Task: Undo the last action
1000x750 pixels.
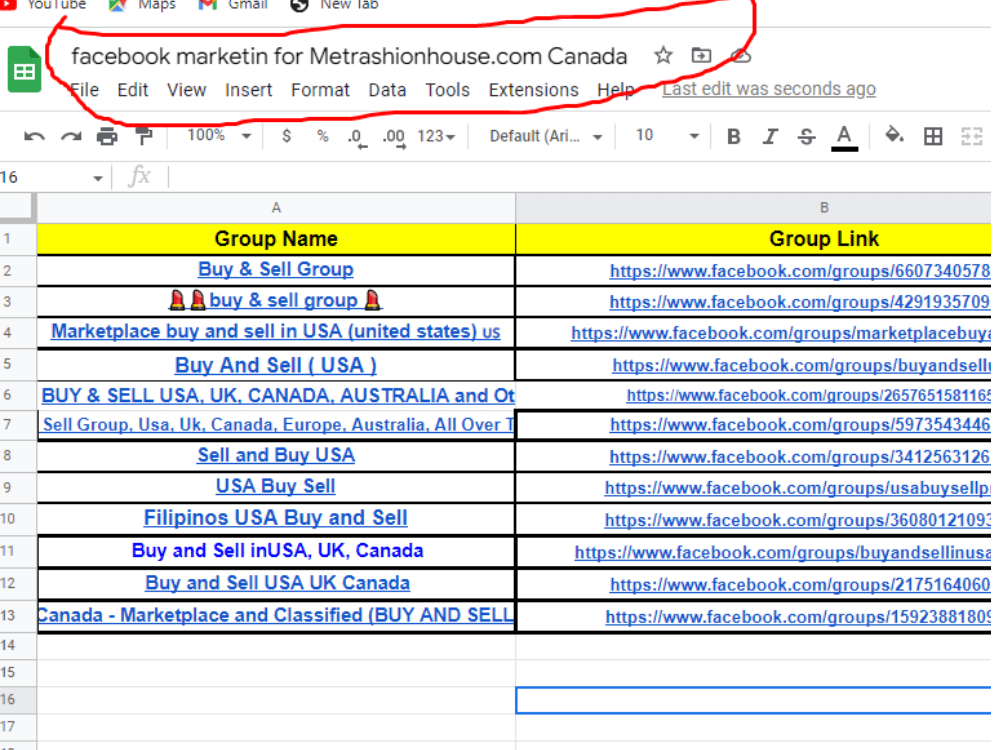Action: 34,136
